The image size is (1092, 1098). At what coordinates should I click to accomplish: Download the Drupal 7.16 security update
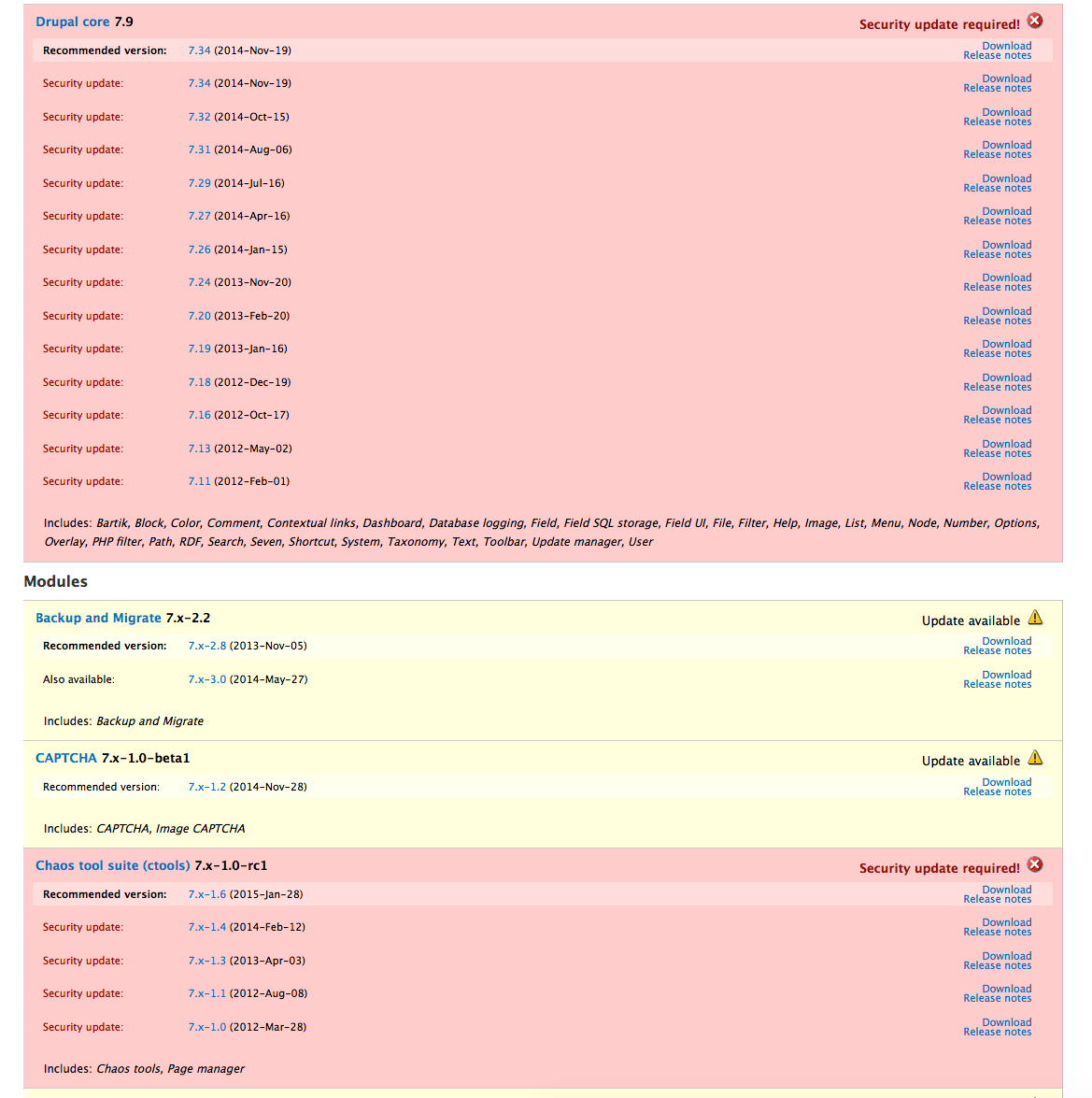1007,411
